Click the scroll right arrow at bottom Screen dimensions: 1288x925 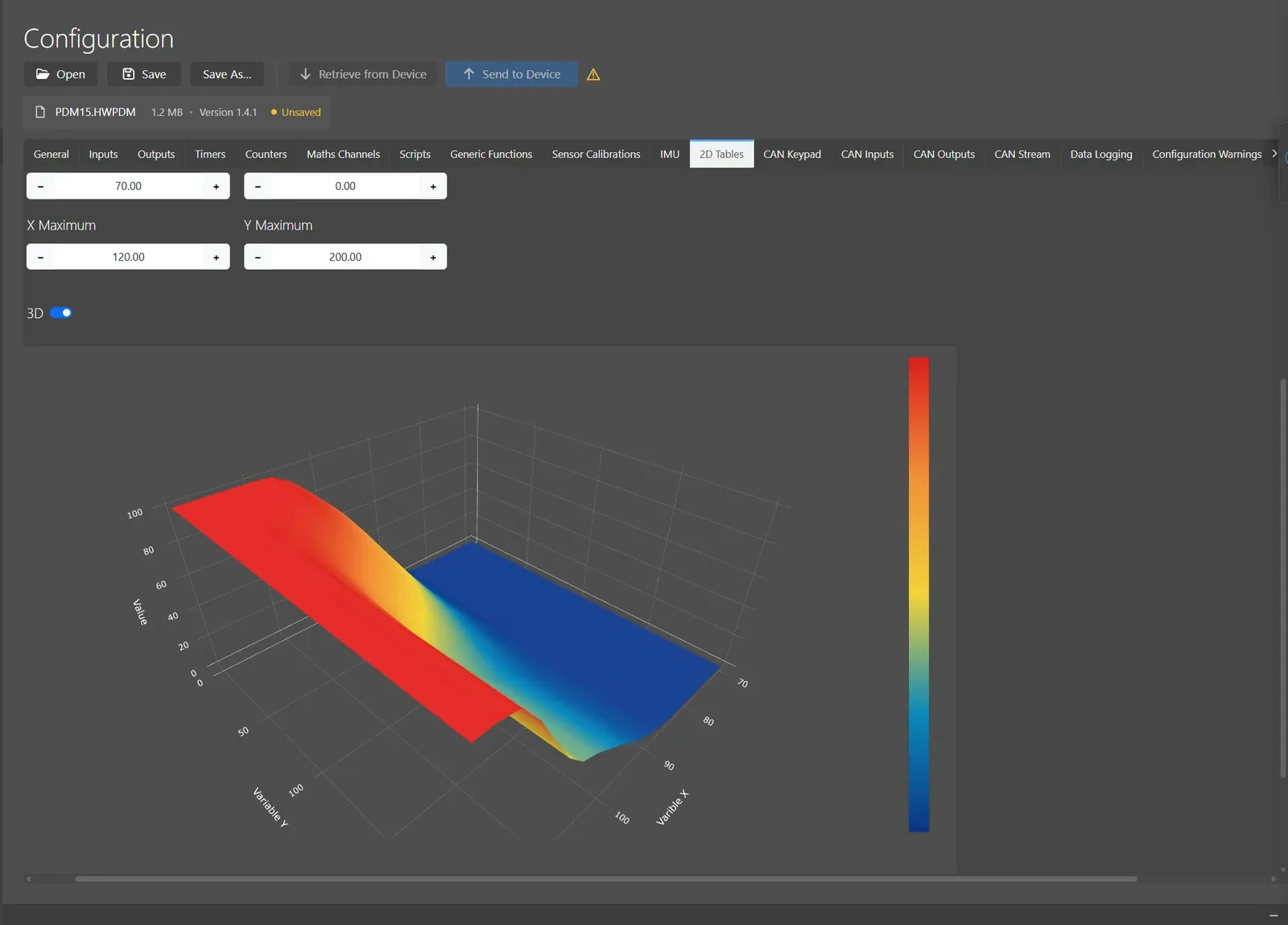click(x=1273, y=879)
